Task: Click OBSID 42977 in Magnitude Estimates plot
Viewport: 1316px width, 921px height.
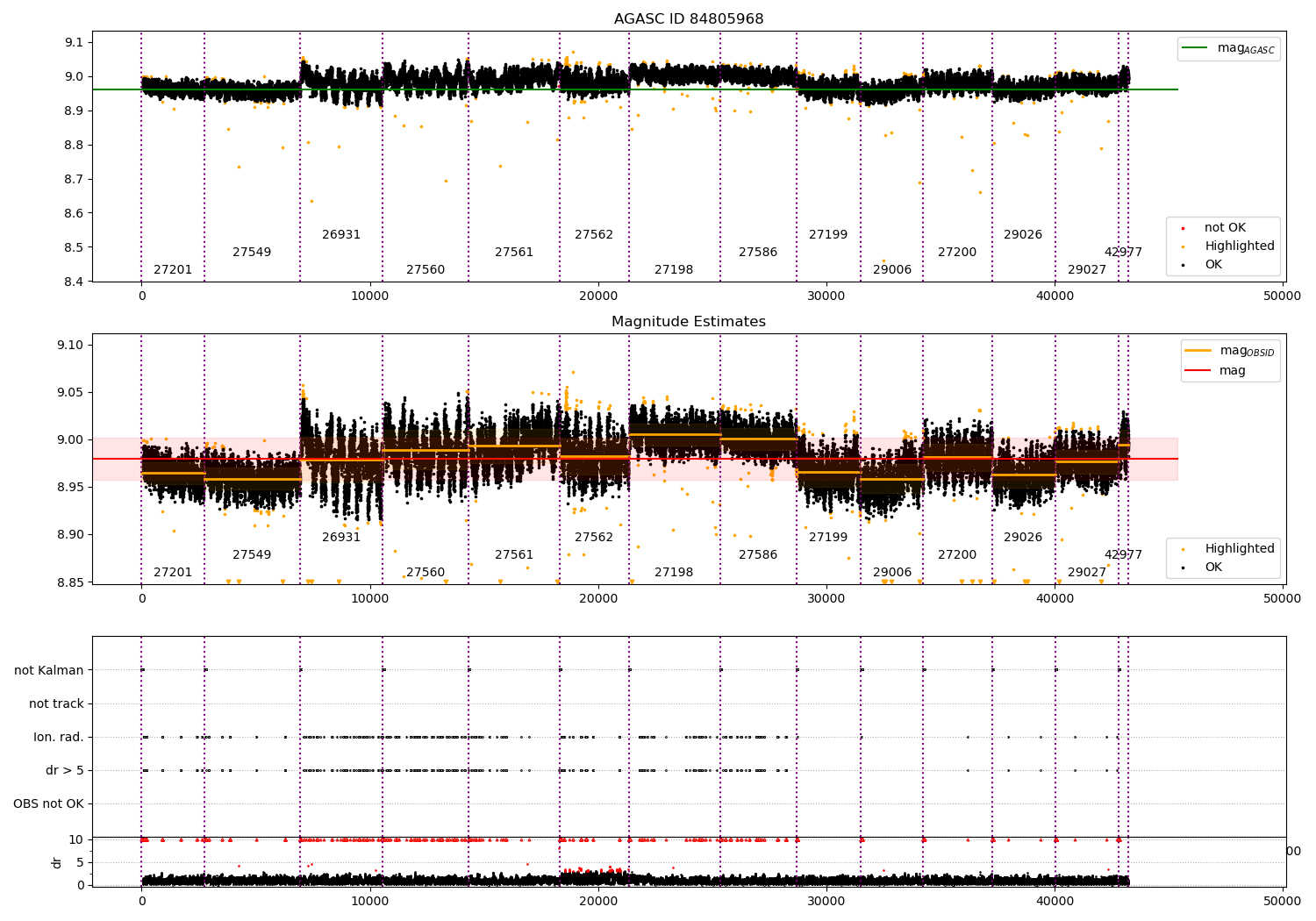Action: [x=1123, y=555]
